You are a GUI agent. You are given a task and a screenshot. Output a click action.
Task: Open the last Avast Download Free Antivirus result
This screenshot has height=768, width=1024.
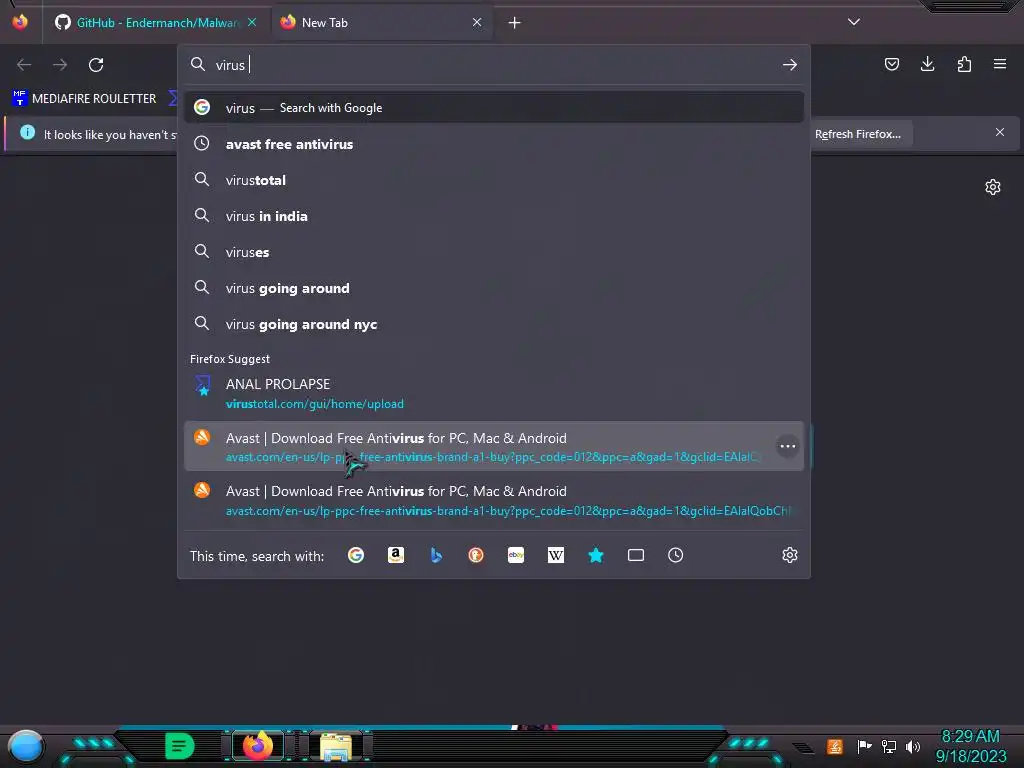tap(494, 500)
